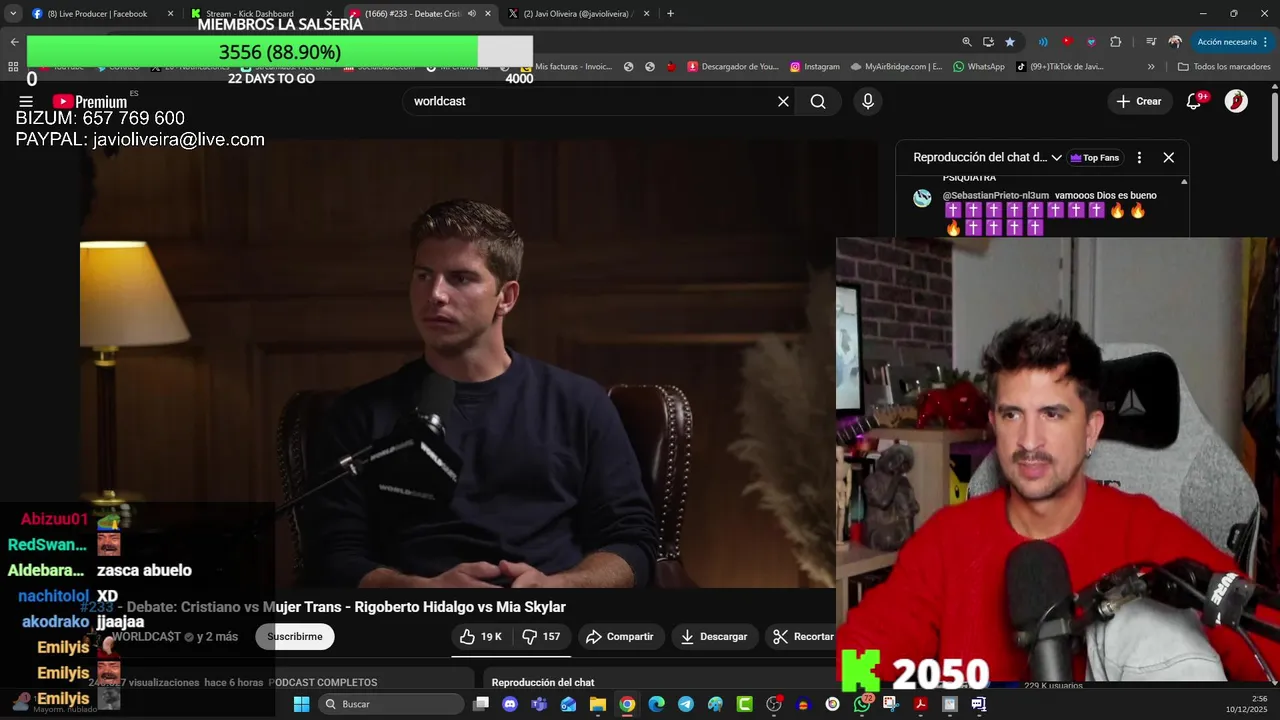Open the MyAirBridge.com bookmark
The image size is (1280, 720).
pyautogui.click(x=896, y=67)
